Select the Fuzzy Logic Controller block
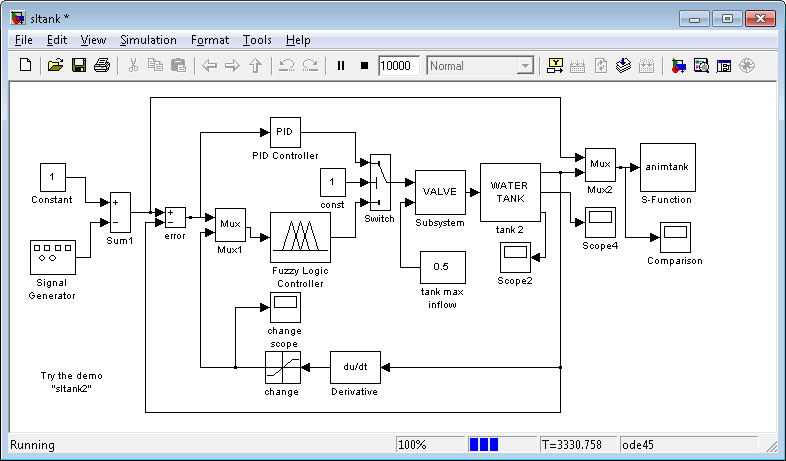The image size is (786, 461). pyautogui.click(x=300, y=238)
